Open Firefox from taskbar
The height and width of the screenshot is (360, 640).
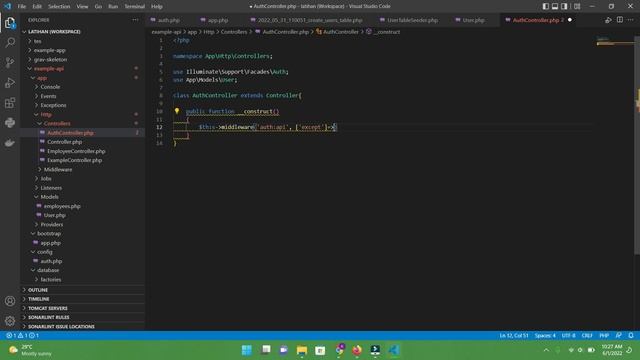[357, 350]
